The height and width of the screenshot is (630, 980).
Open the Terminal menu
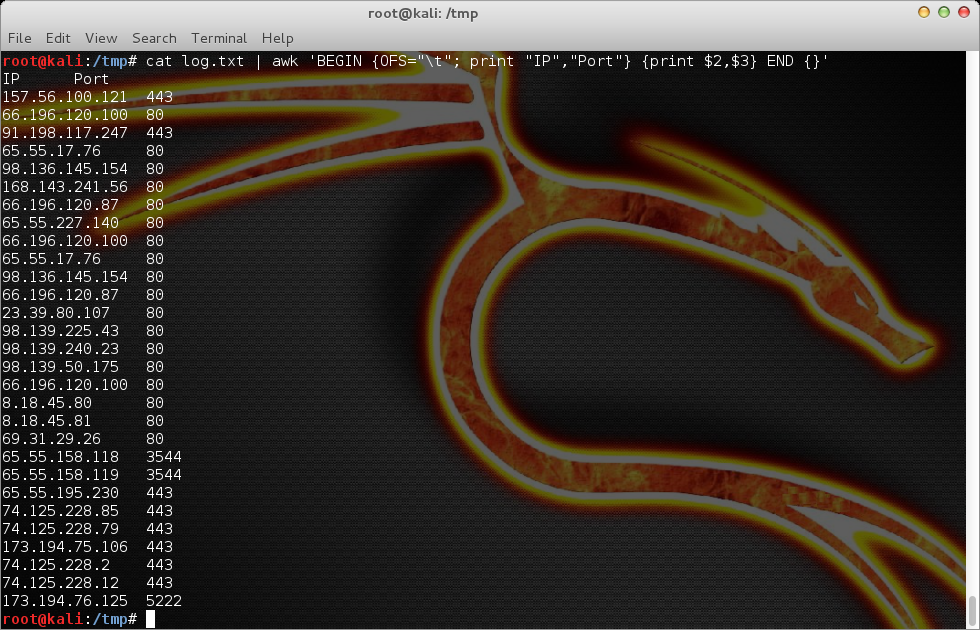(219, 38)
